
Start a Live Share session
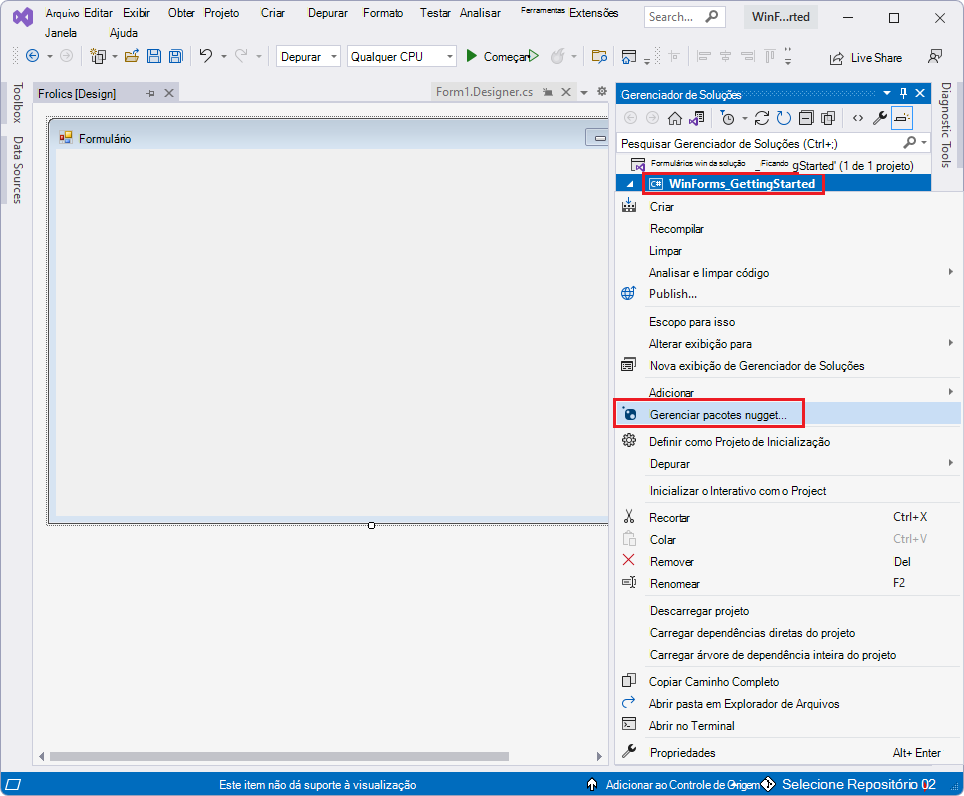tap(864, 57)
